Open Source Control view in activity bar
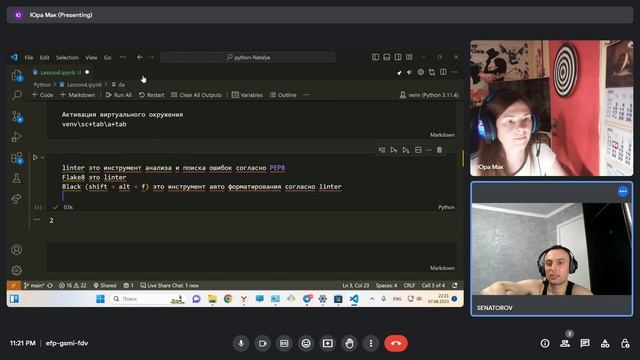640x360 pixels. pyautogui.click(x=17, y=116)
